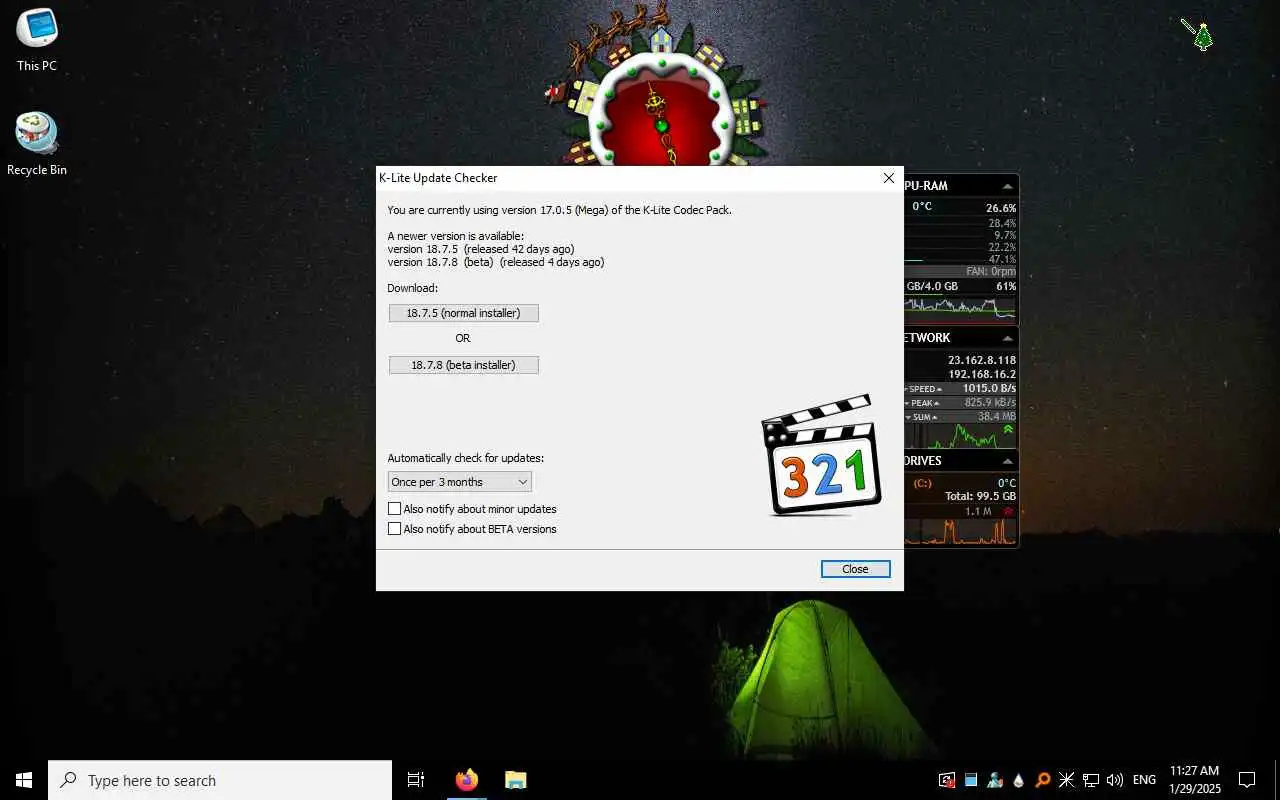Download the 18.7.5 normal installer
The width and height of the screenshot is (1280, 800).
coord(463,313)
